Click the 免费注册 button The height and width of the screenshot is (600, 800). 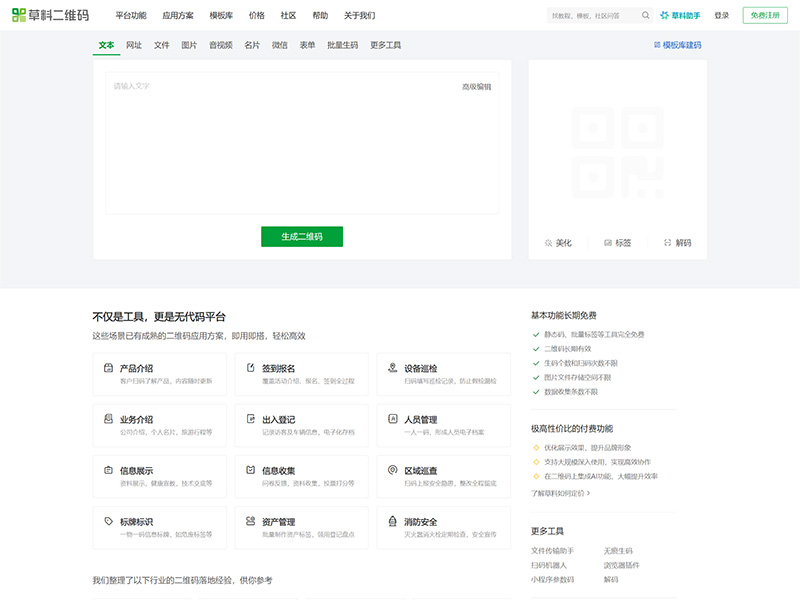click(764, 16)
